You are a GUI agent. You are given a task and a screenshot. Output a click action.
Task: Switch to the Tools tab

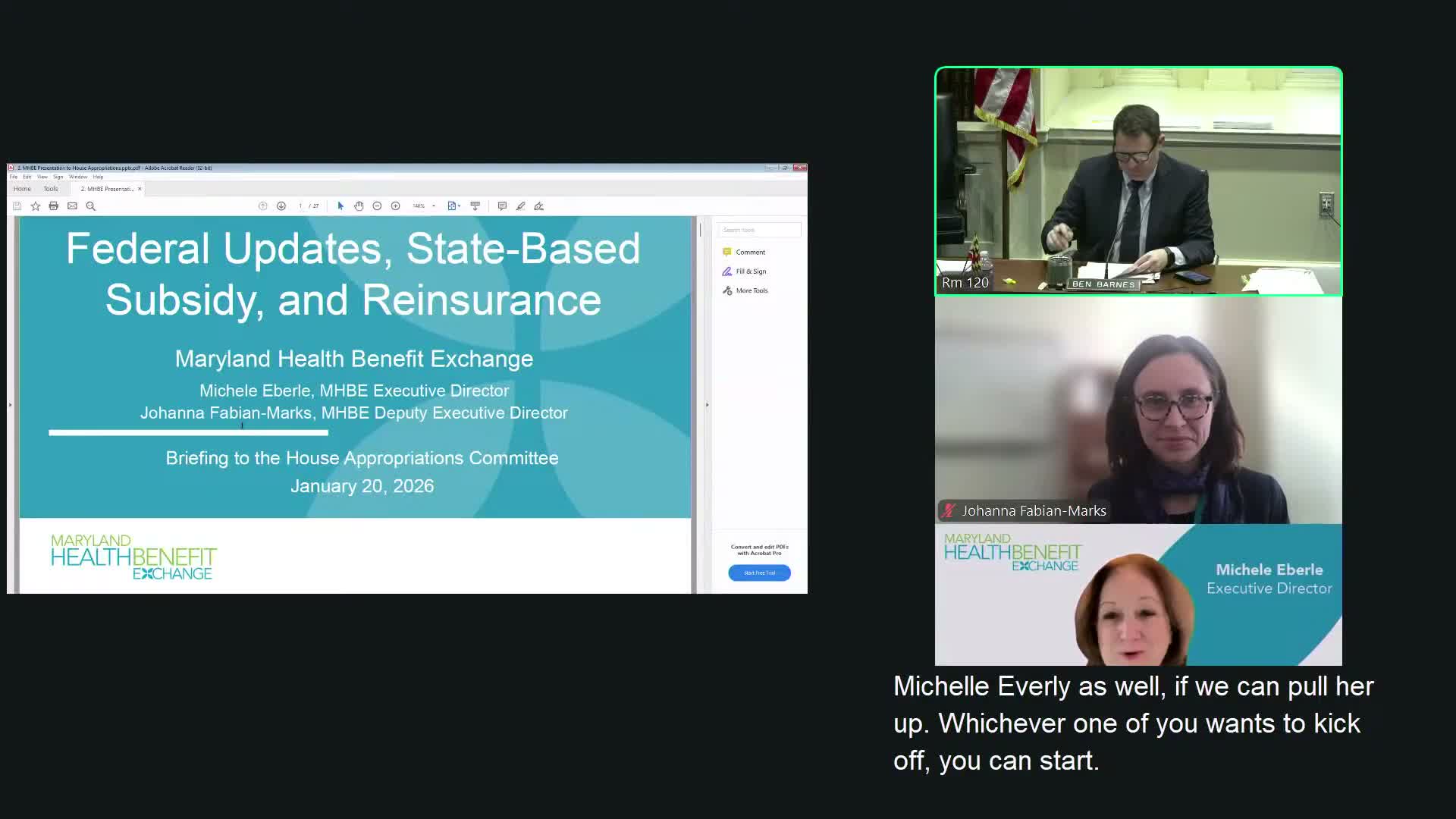pyautogui.click(x=51, y=189)
